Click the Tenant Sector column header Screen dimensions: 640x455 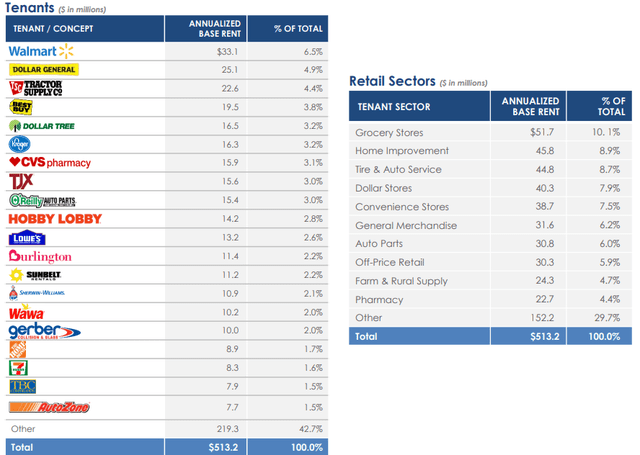coord(393,106)
